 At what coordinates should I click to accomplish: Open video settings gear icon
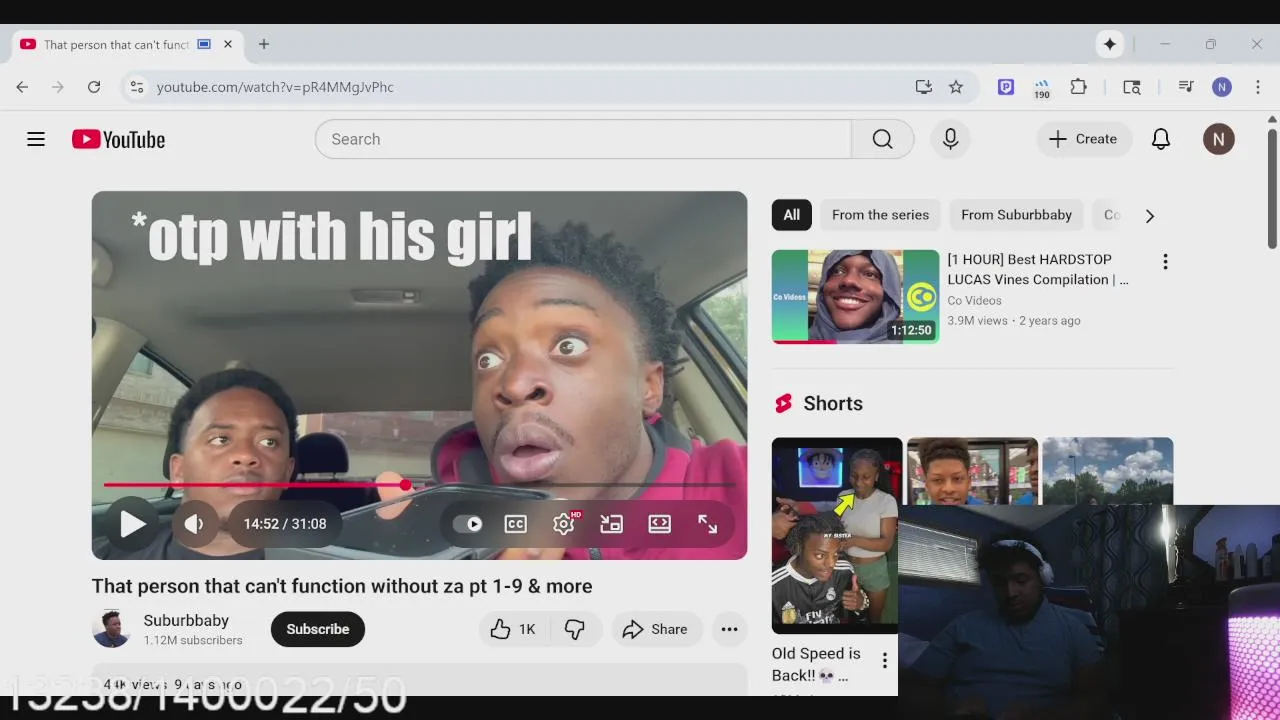pos(564,523)
